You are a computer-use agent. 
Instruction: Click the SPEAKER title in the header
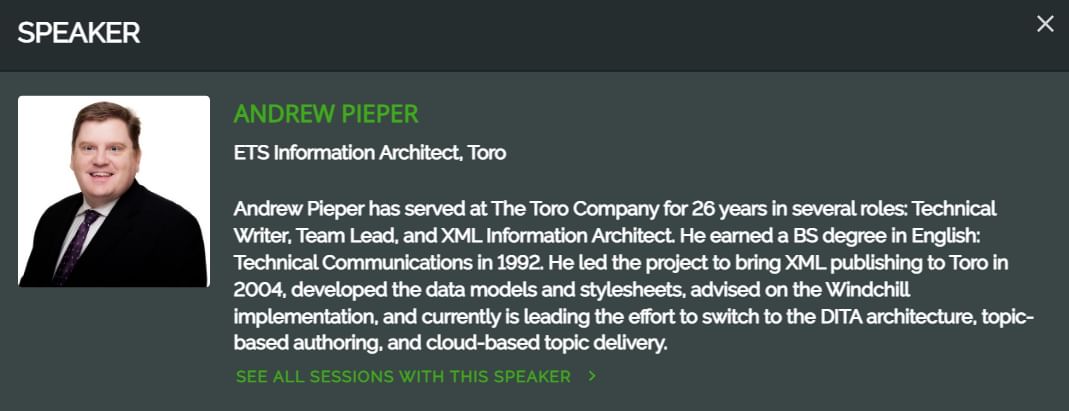pyautogui.click(x=78, y=33)
